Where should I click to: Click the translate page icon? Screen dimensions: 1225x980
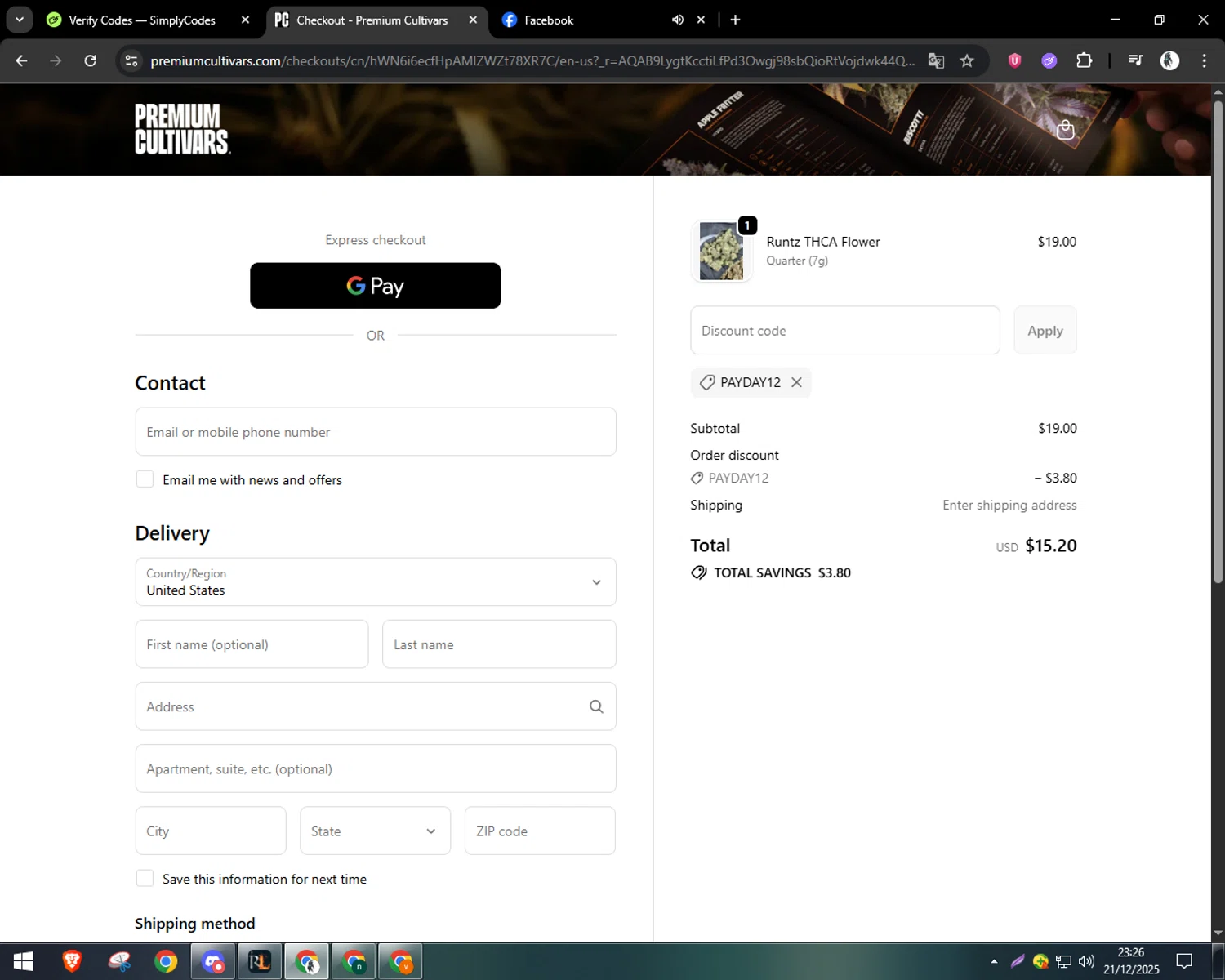coord(936,60)
